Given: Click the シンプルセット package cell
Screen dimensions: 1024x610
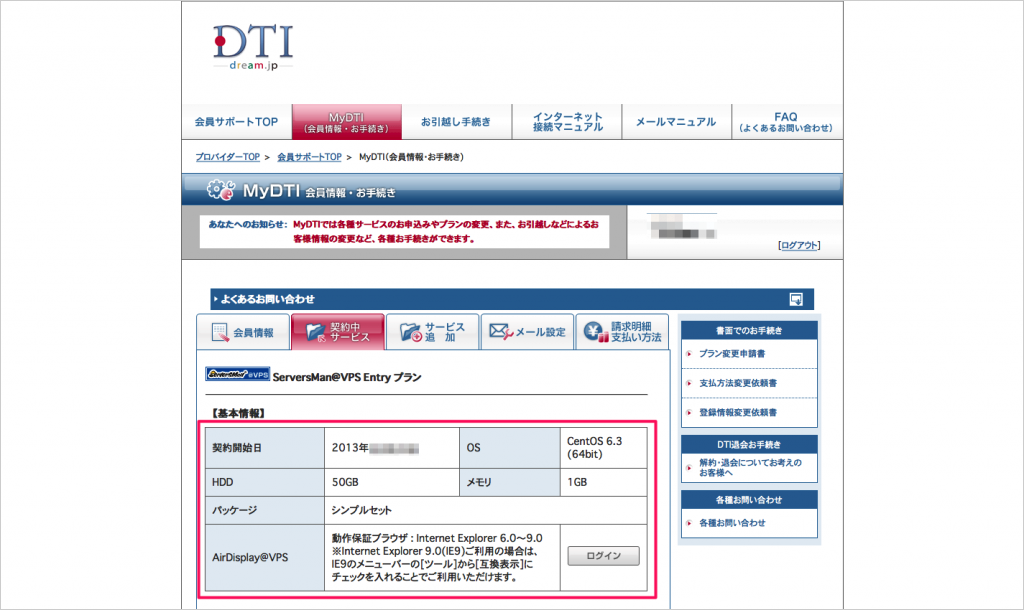Looking at the screenshot, I should pyautogui.click(x=485, y=510).
